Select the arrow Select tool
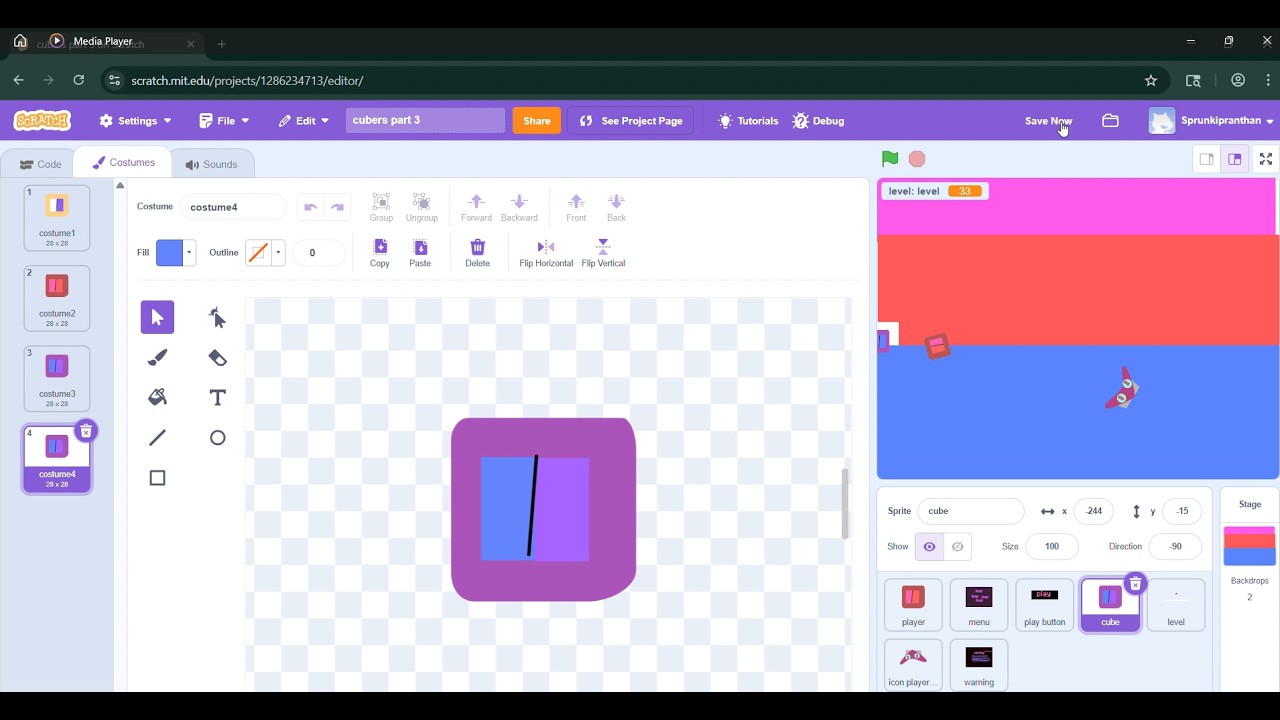The image size is (1280, 720). coord(157,317)
